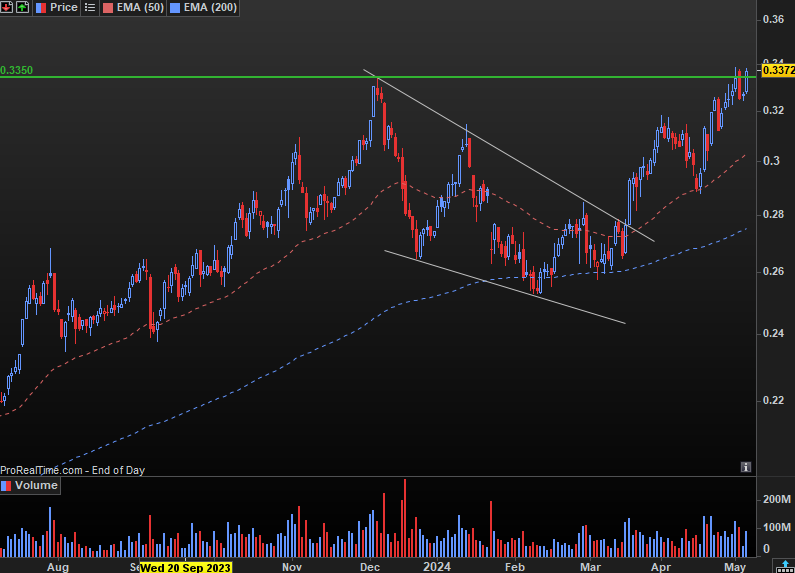Open EMA (200) indicator settings
Viewport: 795px width, 573px height.
(x=210, y=8)
